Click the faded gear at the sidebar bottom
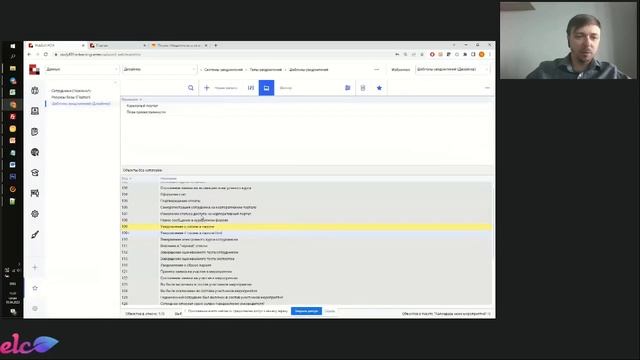The image size is (640, 360). pos(35,309)
